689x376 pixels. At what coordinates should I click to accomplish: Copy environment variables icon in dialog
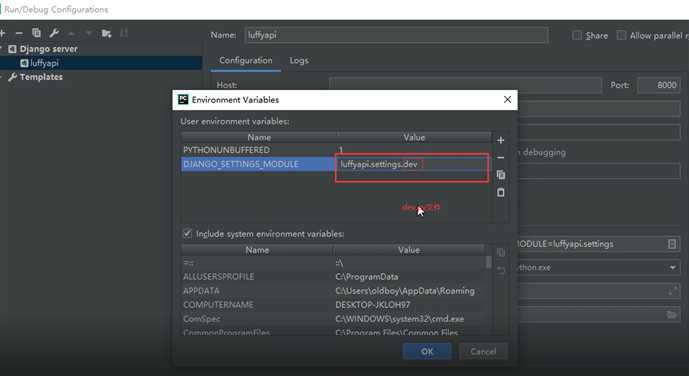tap(500, 175)
